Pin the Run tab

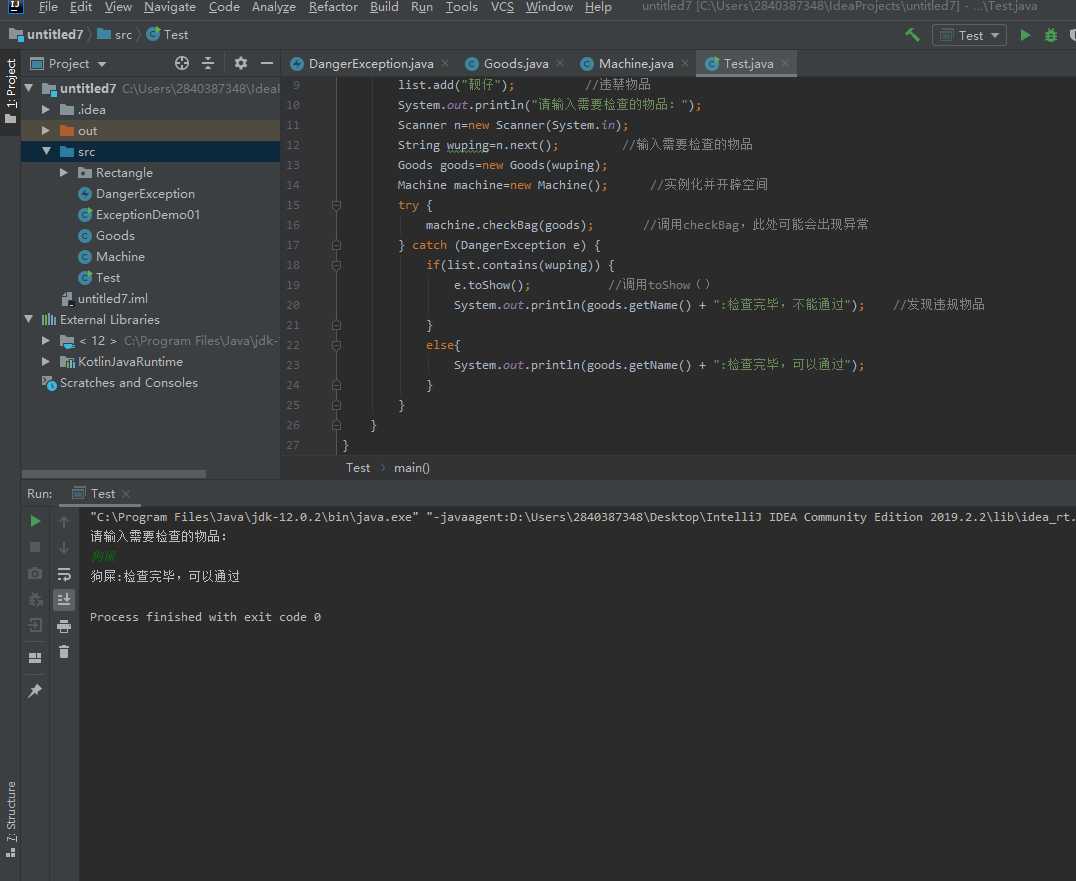(35, 691)
